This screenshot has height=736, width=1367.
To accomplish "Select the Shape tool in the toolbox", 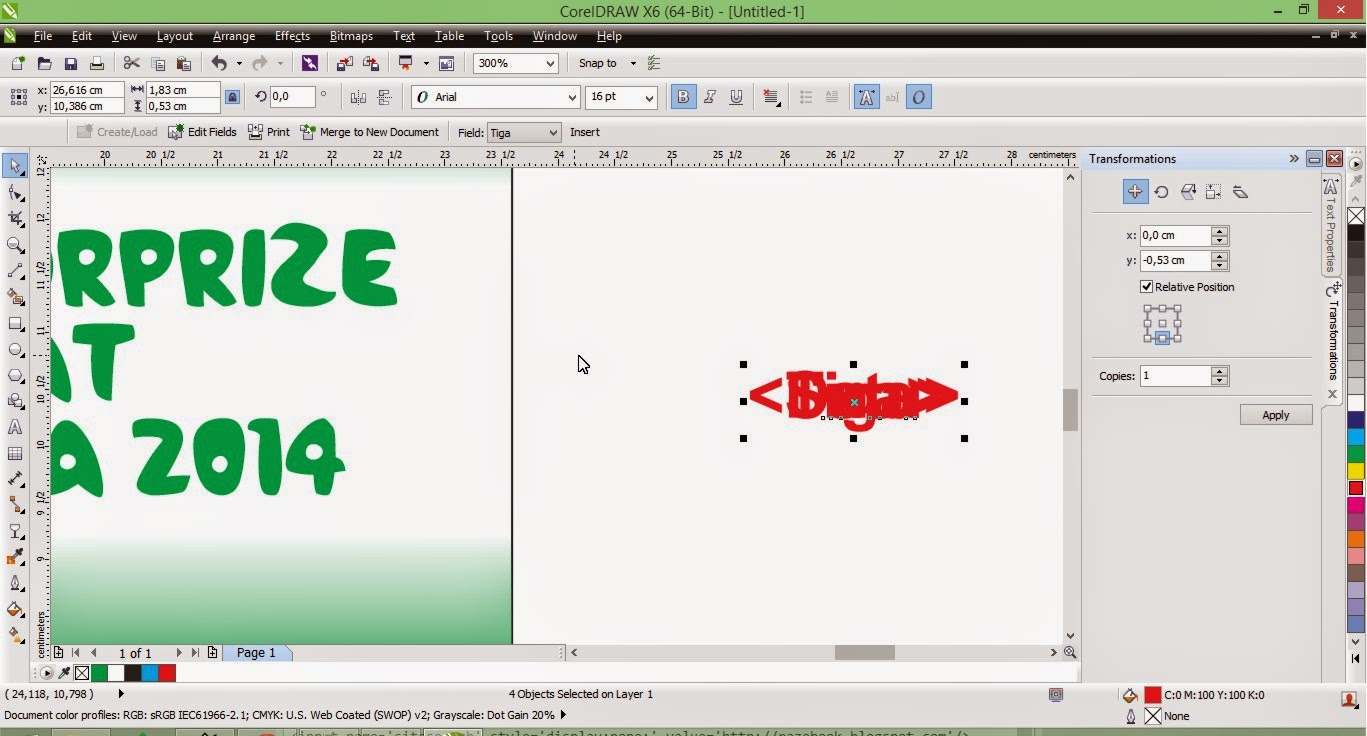I will [x=15, y=193].
